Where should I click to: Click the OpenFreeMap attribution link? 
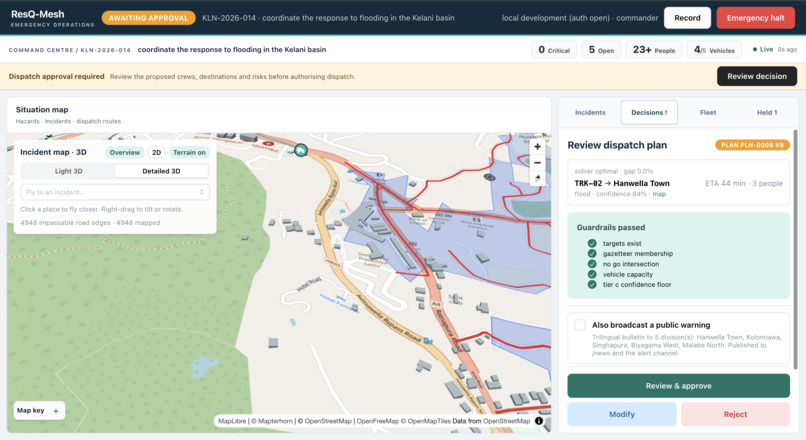point(378,421)
